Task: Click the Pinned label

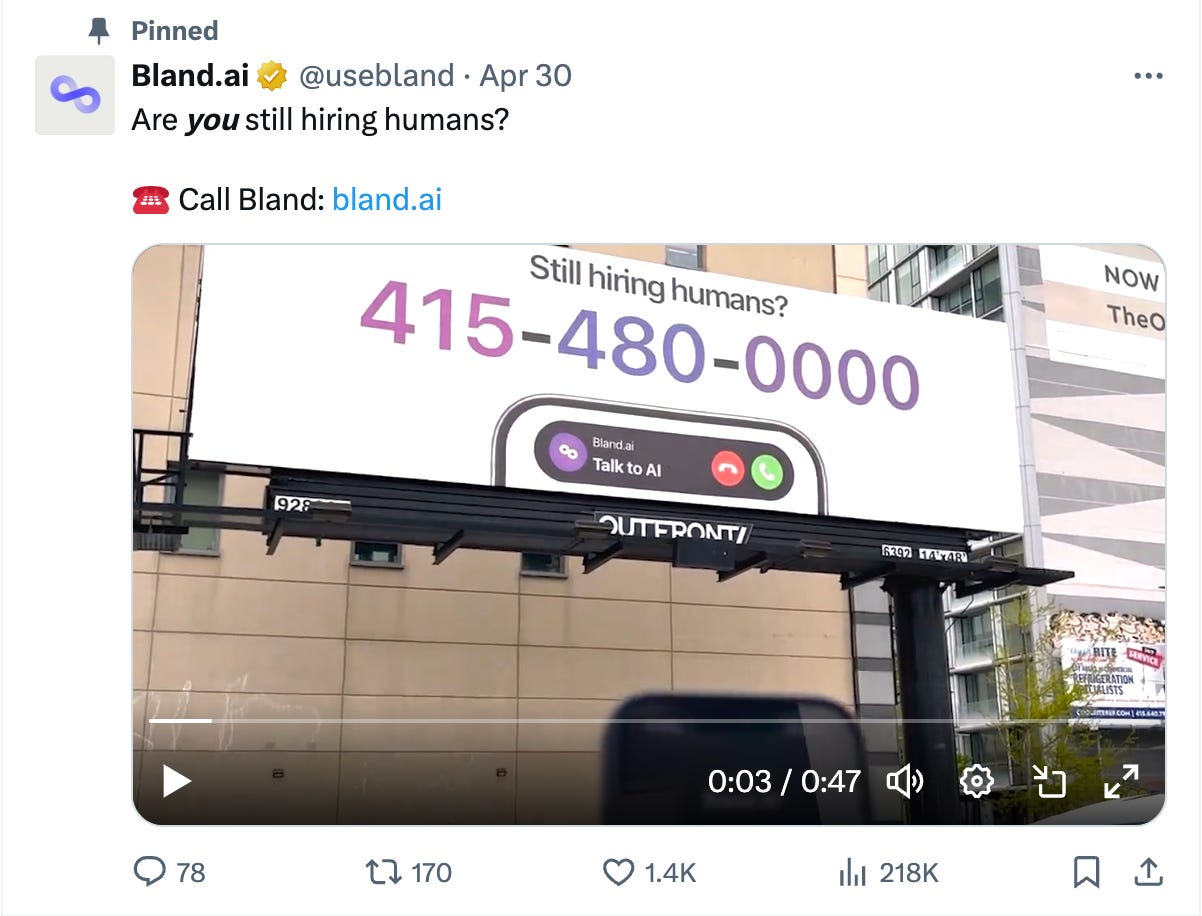Action: tap(174, 30)
